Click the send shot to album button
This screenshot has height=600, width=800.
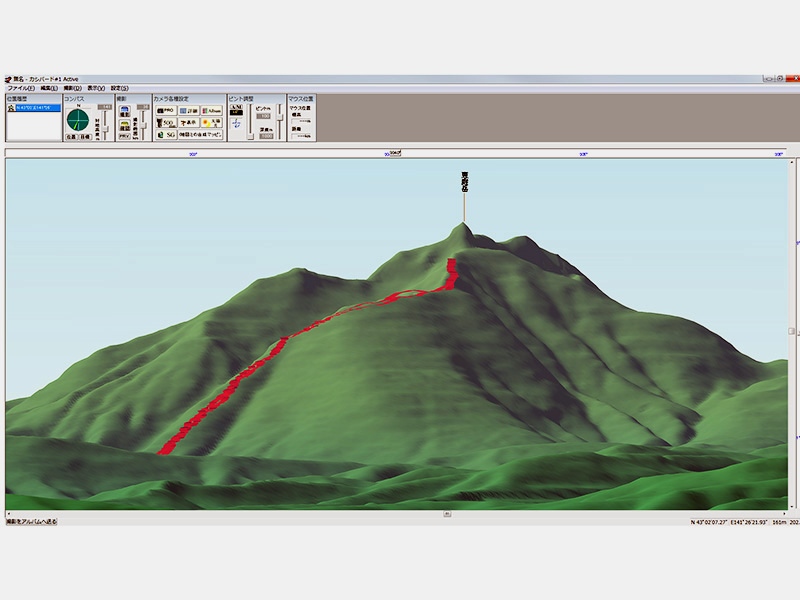coord(32,521)
